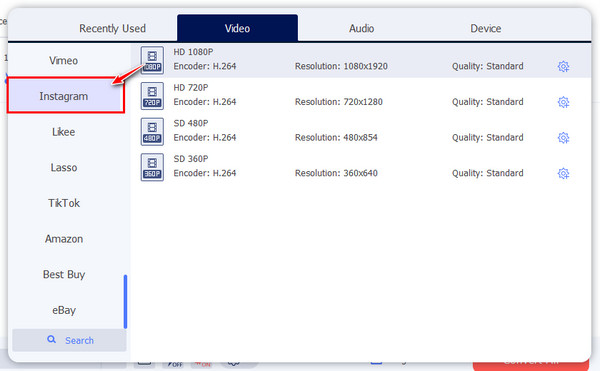Click Quality: Standard in HD 1080P row
Viewport: 600px width, 371px height.
pos(488,66)
